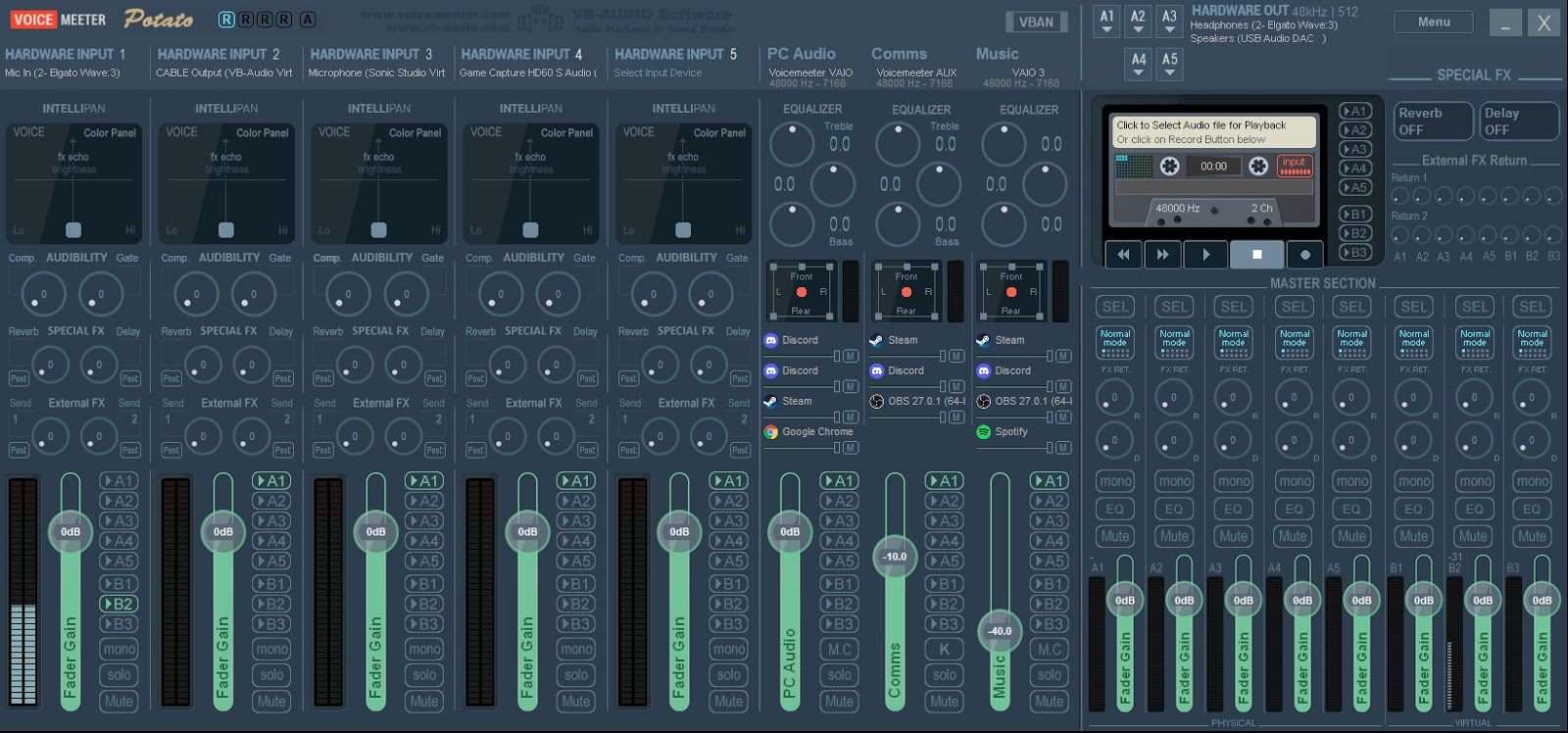Mute Hardware Input 4 strip

pyautogui.click(x=576, y=701)
